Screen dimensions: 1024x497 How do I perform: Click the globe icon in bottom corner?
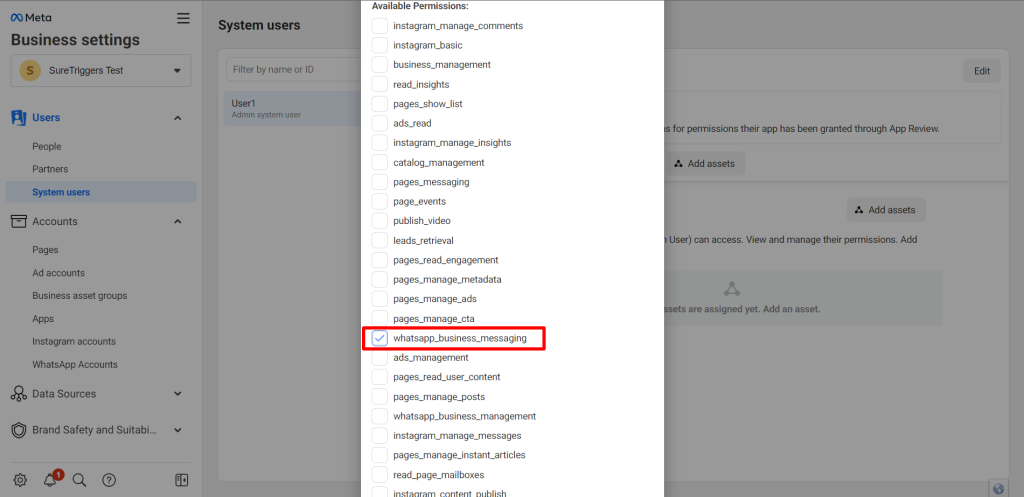click(x=997, y=488)
